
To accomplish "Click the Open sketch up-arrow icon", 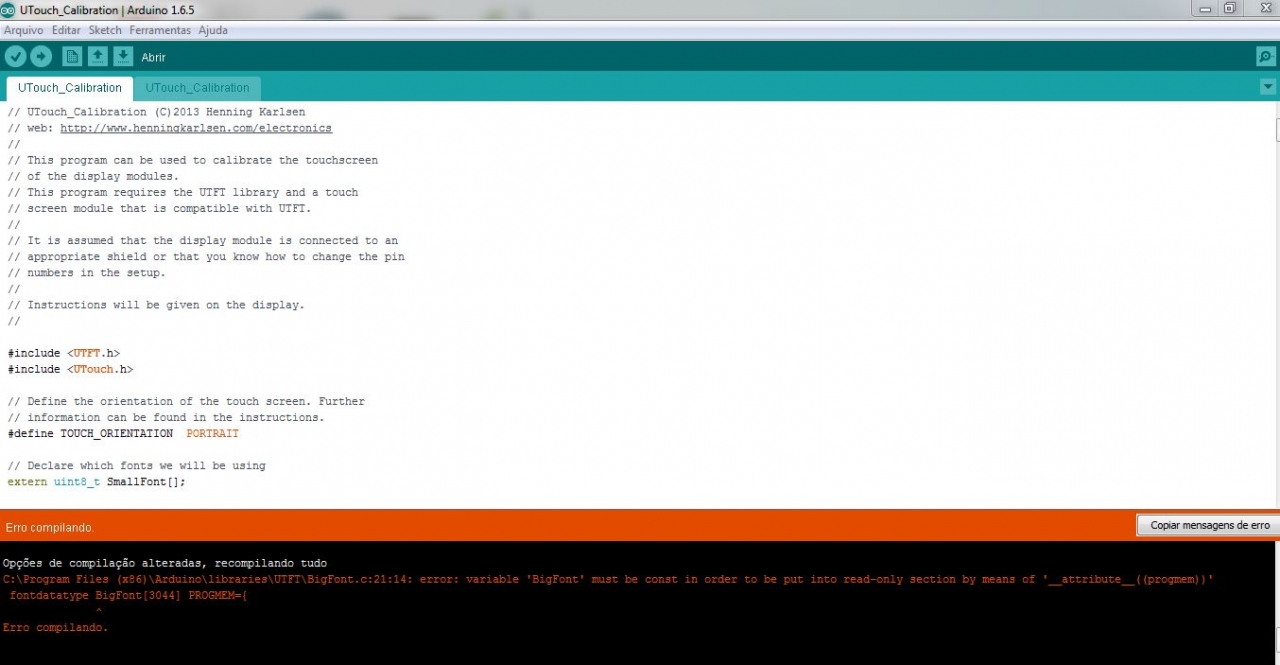I will coord(98,57).
